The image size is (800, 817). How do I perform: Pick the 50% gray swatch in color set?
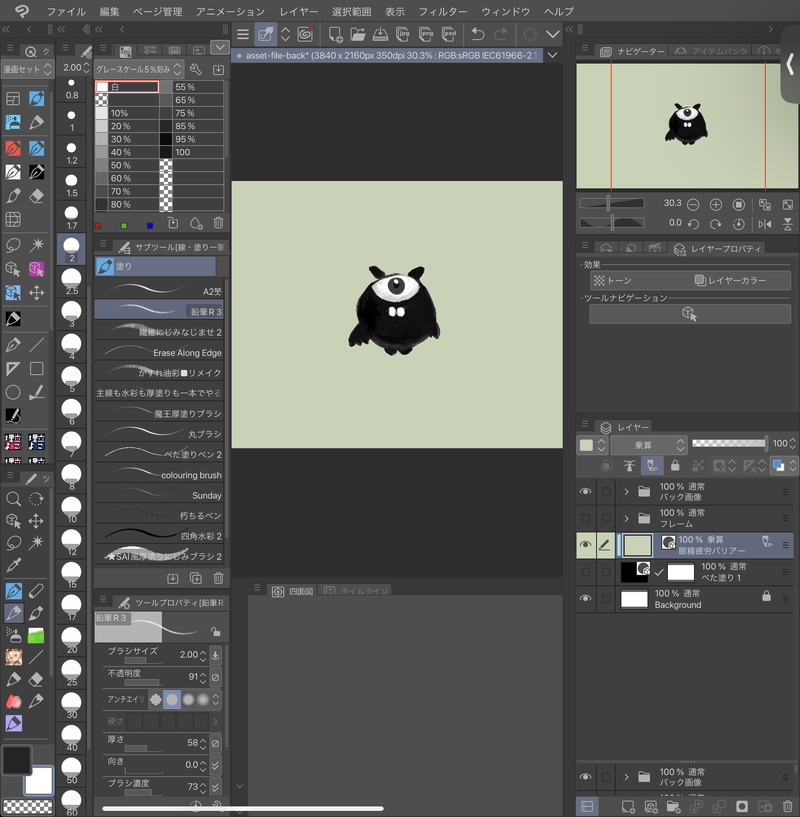tap(101, 165)
